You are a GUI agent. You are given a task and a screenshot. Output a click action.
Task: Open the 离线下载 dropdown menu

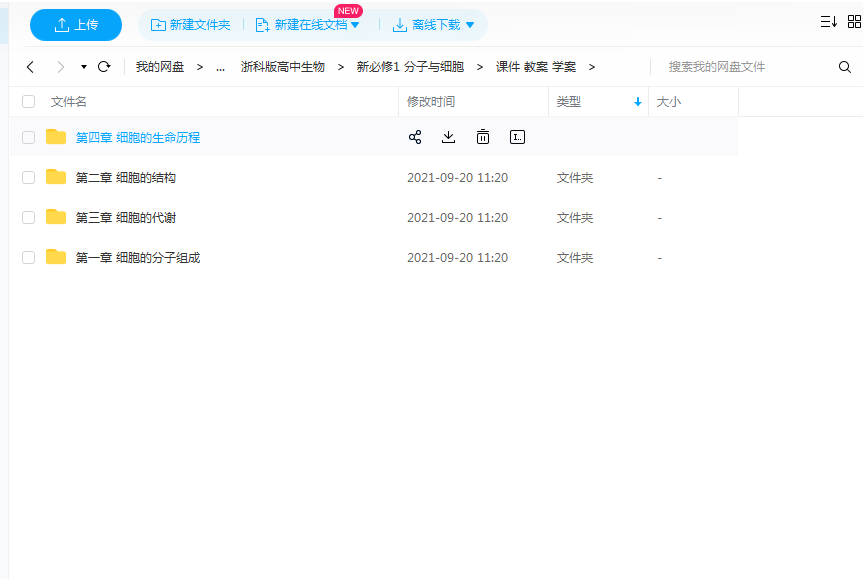(x=433, y=25)
